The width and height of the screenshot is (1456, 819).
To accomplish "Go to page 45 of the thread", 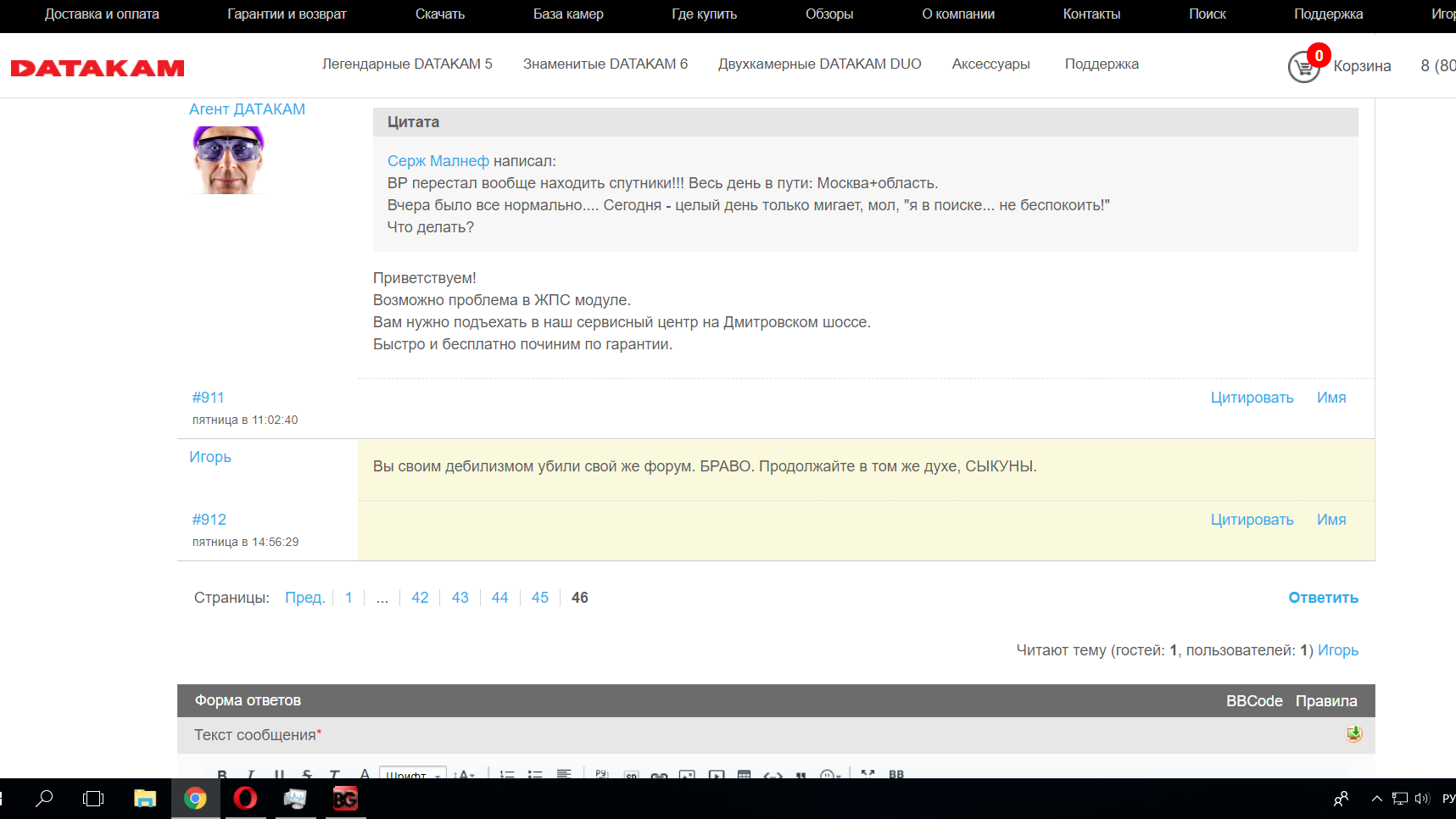I will (539, 598).
